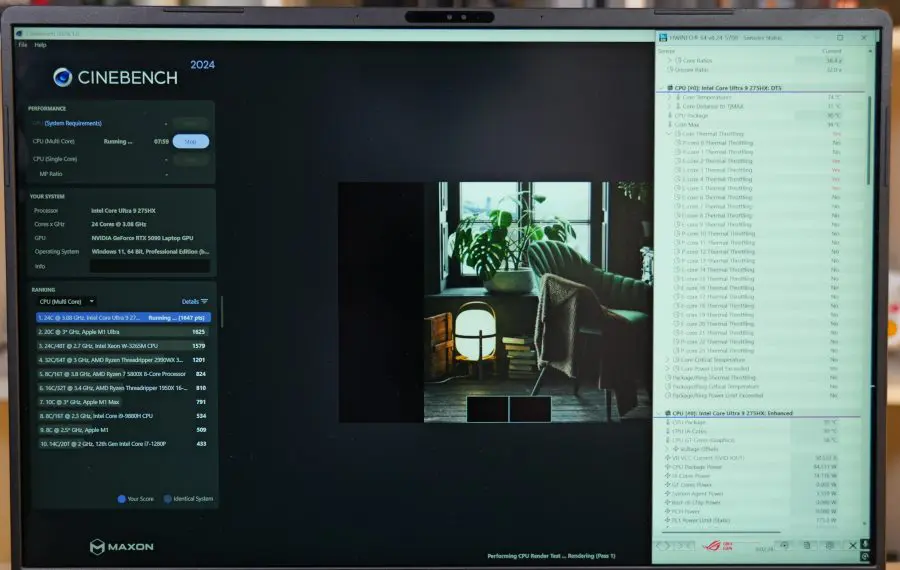Click the CPU (Single Core) performance label
Viewport: 900px width, 570px height.
click(55, 159)
